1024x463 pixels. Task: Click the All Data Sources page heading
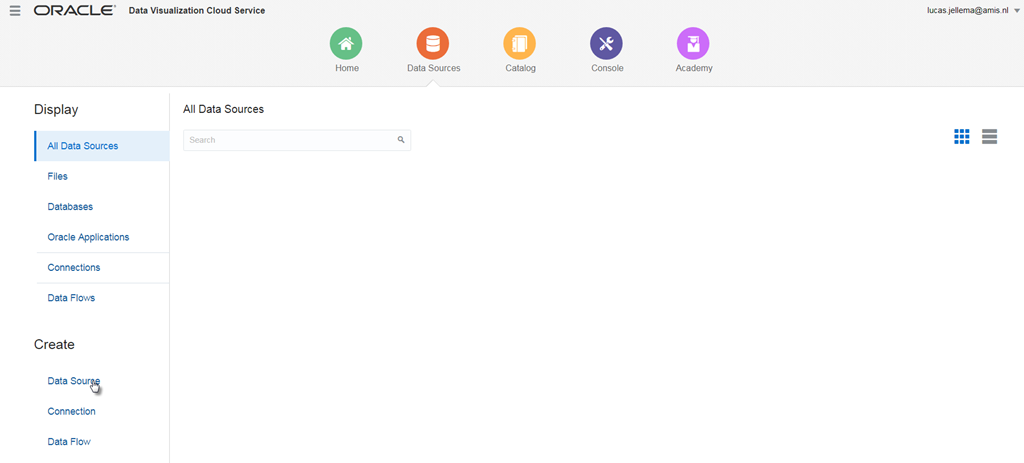coord(223,109)
